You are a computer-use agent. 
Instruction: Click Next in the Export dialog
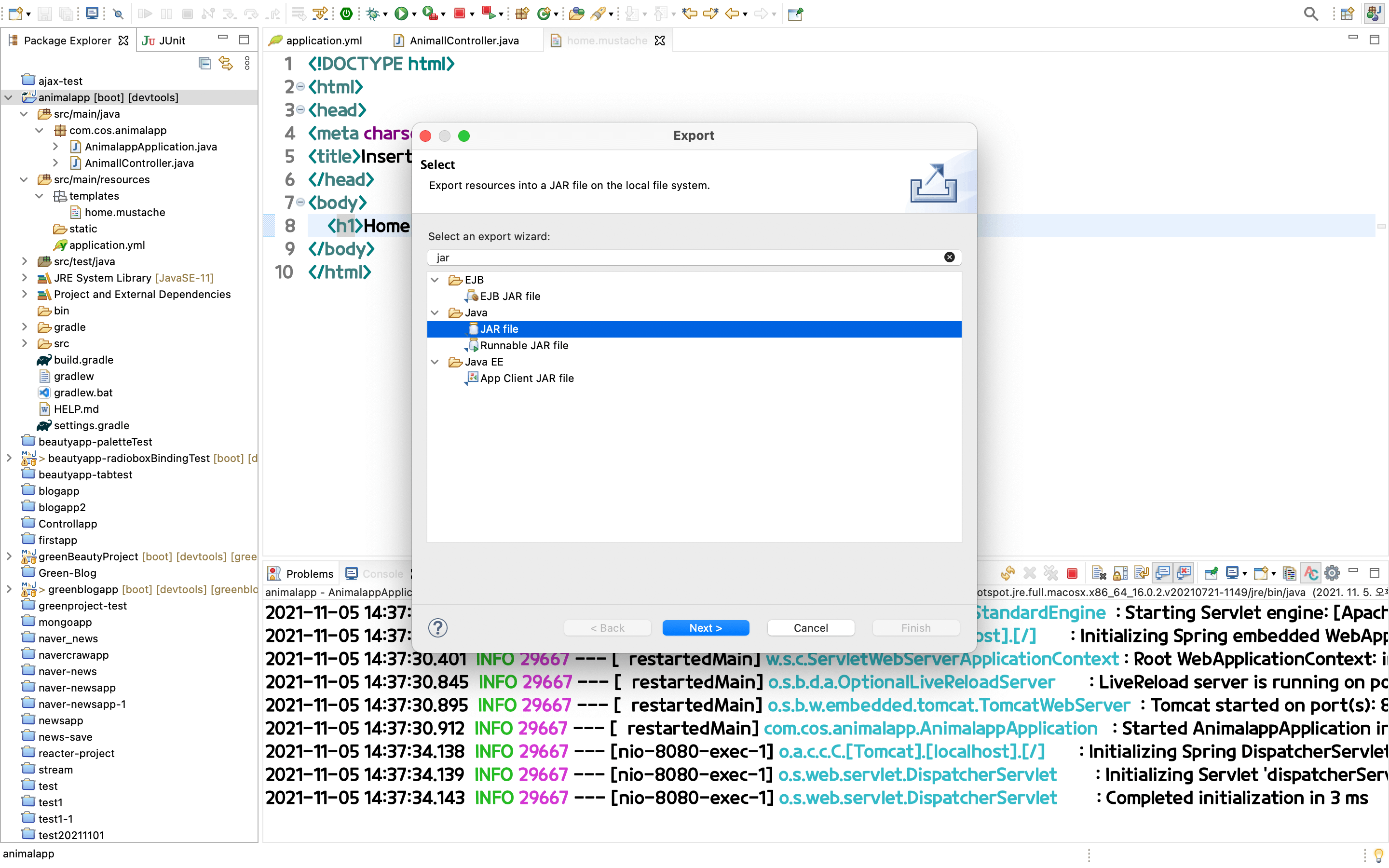coord(706,627)
